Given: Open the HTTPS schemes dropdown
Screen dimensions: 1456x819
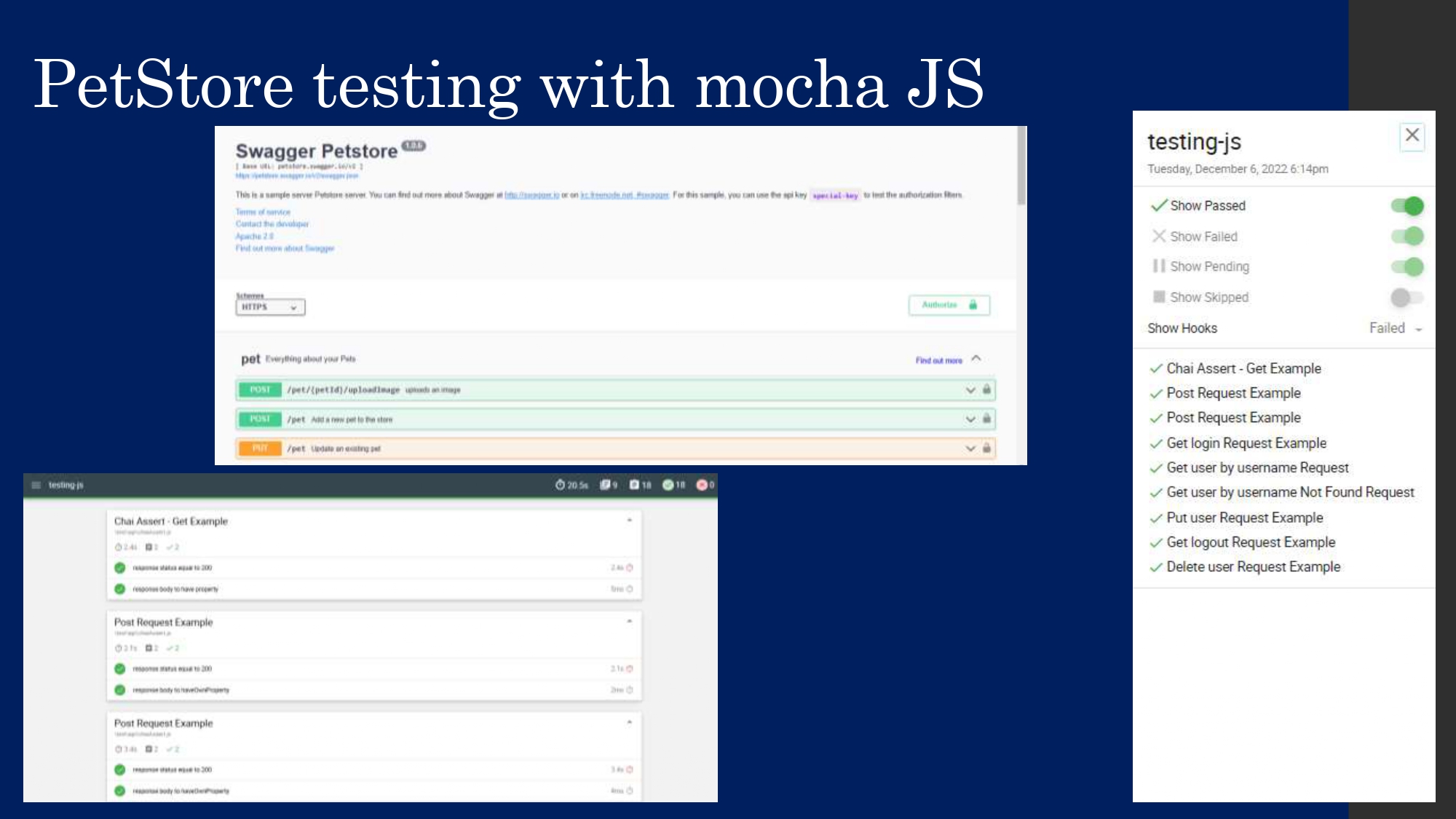Looking at the screenshot, I should tap(270, 307).
